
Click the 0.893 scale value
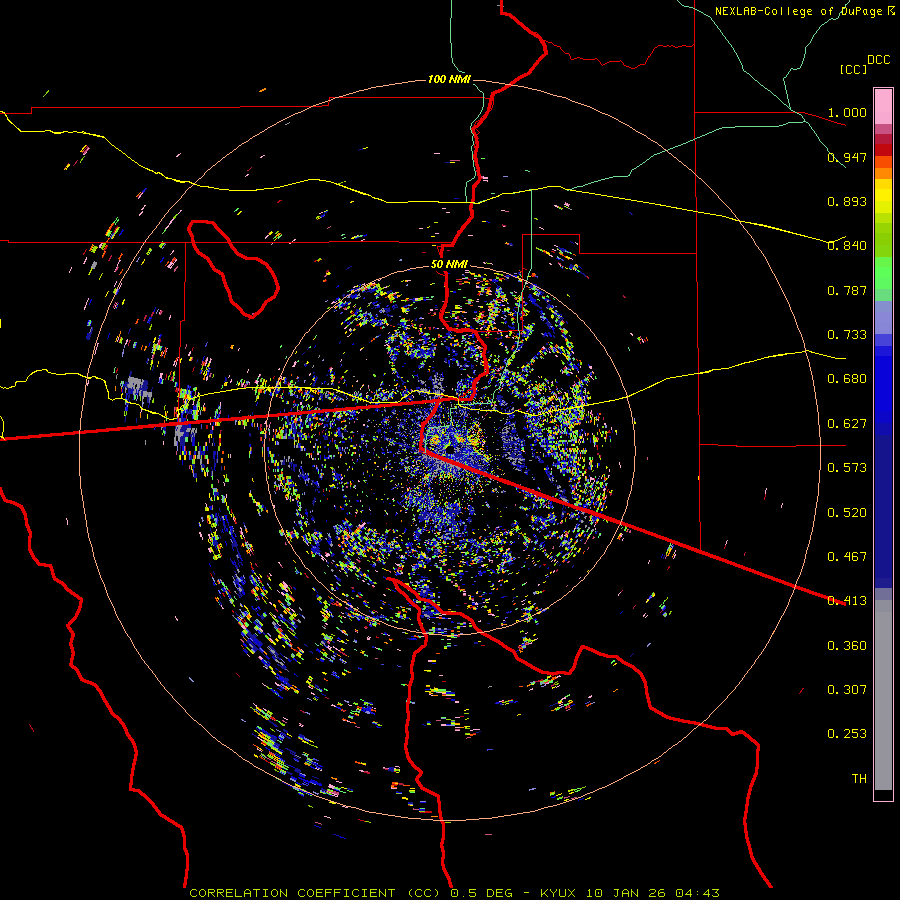847,201
